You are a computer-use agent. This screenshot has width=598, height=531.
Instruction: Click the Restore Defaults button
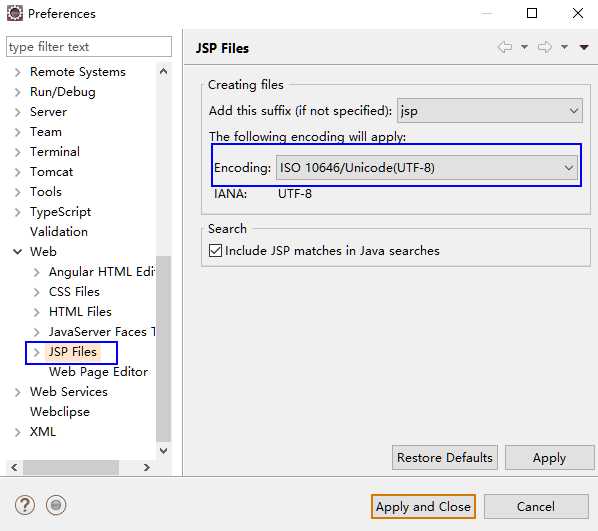(x=445, y=457)
